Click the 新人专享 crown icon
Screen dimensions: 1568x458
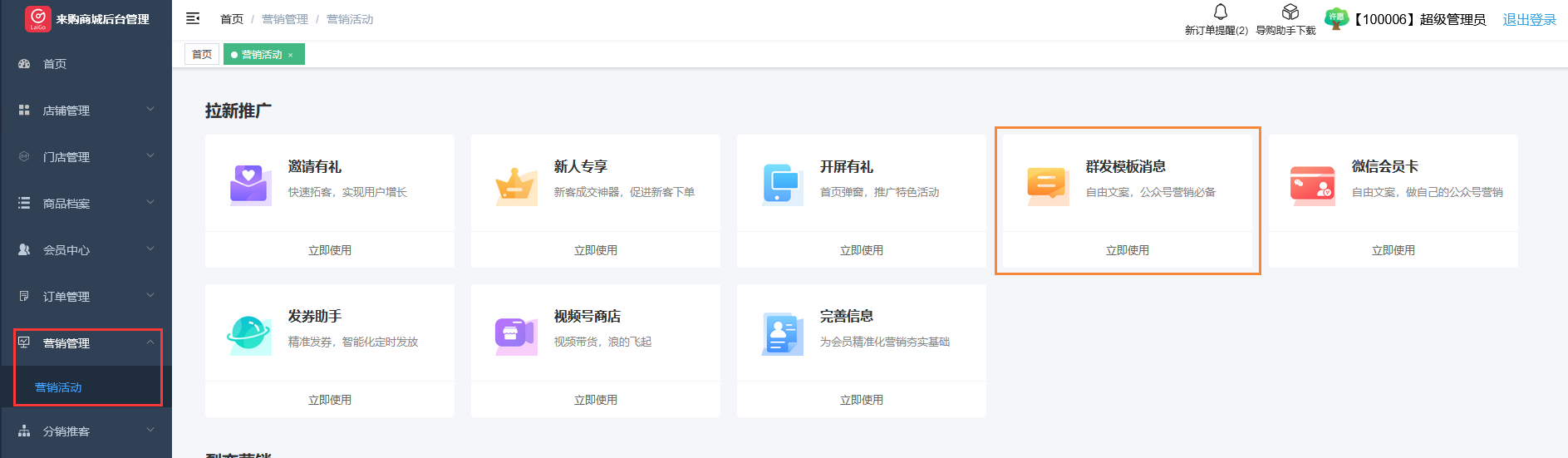(x=516, y=185)
